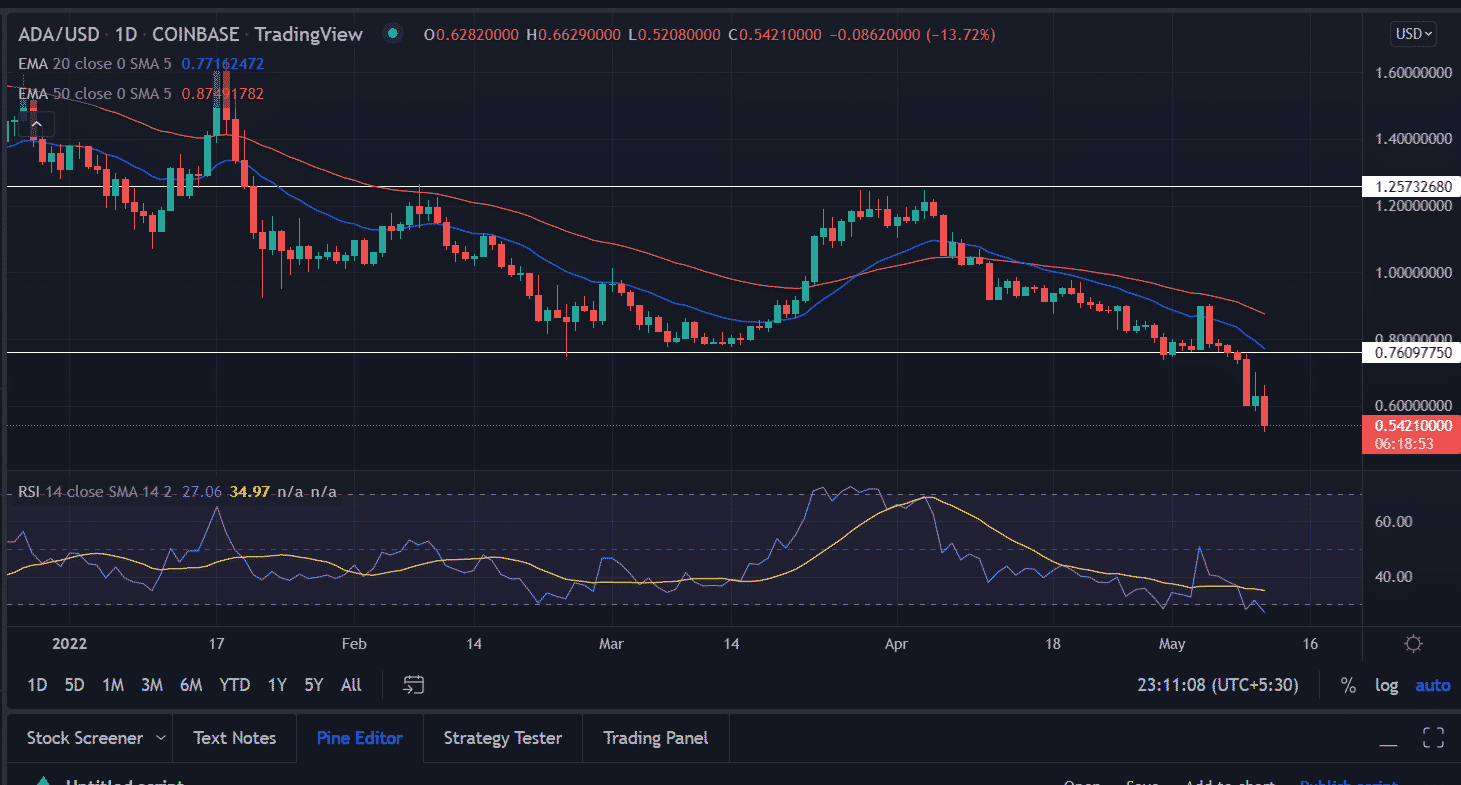Enable logarithmic scale with log
Screen dimensions: 1461x785
[1387, 685]
